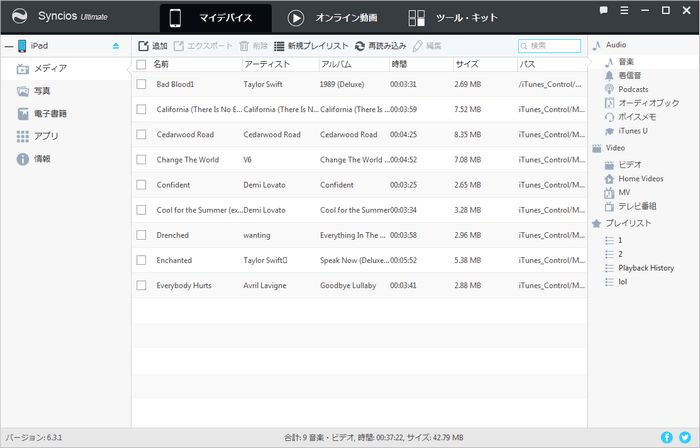Select ビデオ video category
The height and width of the screenshot is (448, 700).
coord(623,165)
